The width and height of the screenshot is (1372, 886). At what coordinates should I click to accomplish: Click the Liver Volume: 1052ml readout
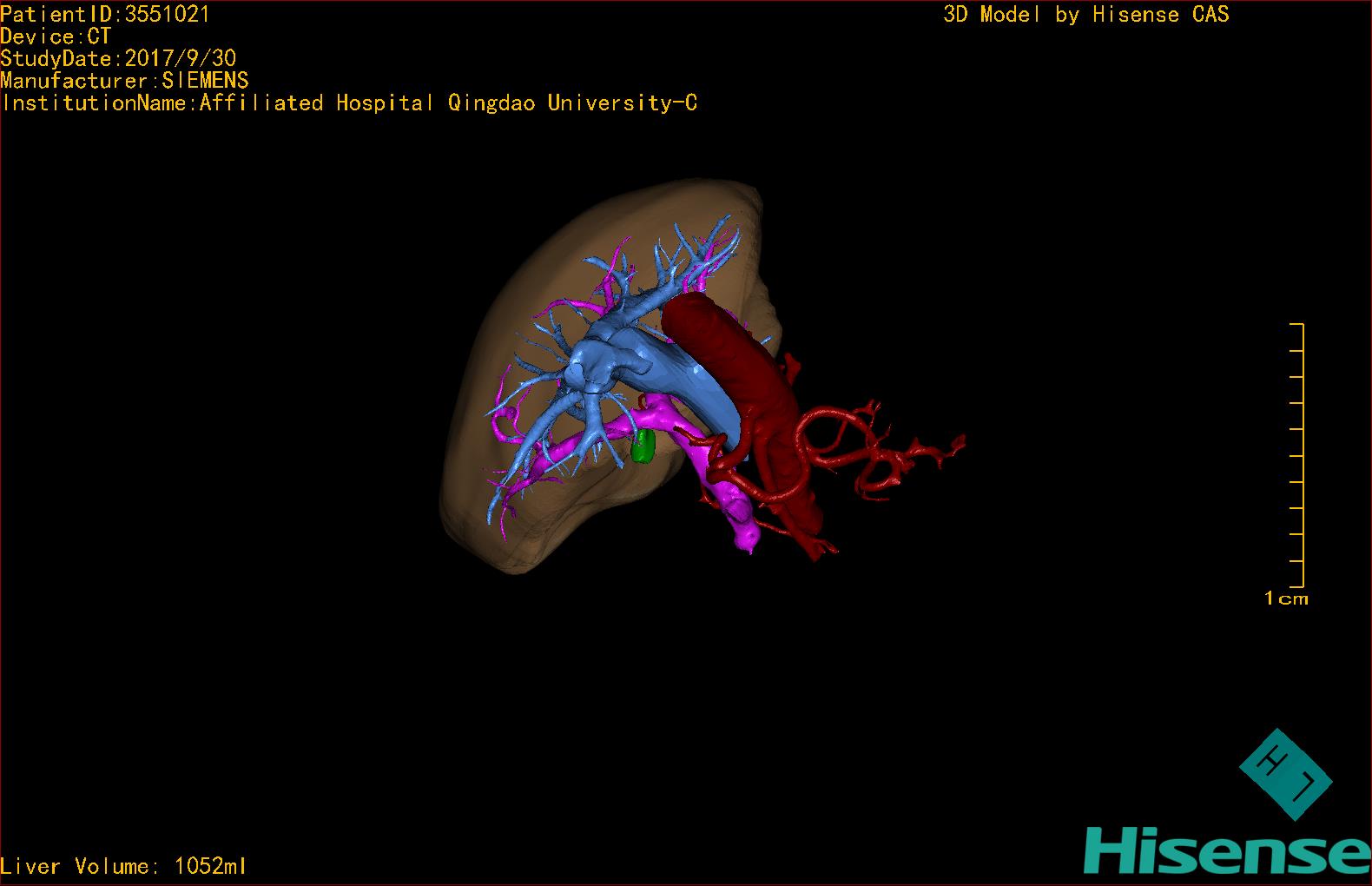(x=123, y=866)
